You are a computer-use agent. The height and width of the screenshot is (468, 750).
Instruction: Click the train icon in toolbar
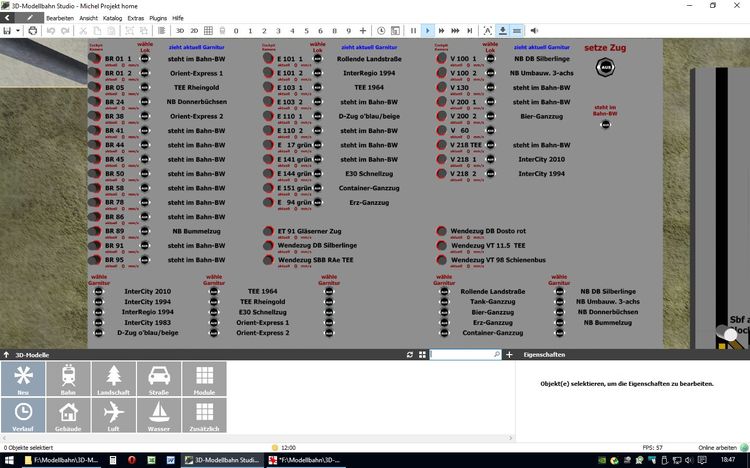point(222,31)
